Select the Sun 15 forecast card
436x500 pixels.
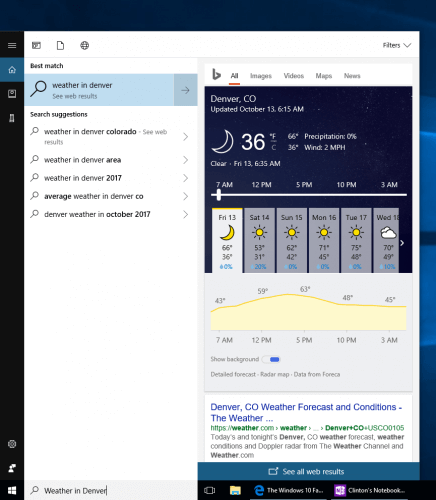[x=292, y=240]
